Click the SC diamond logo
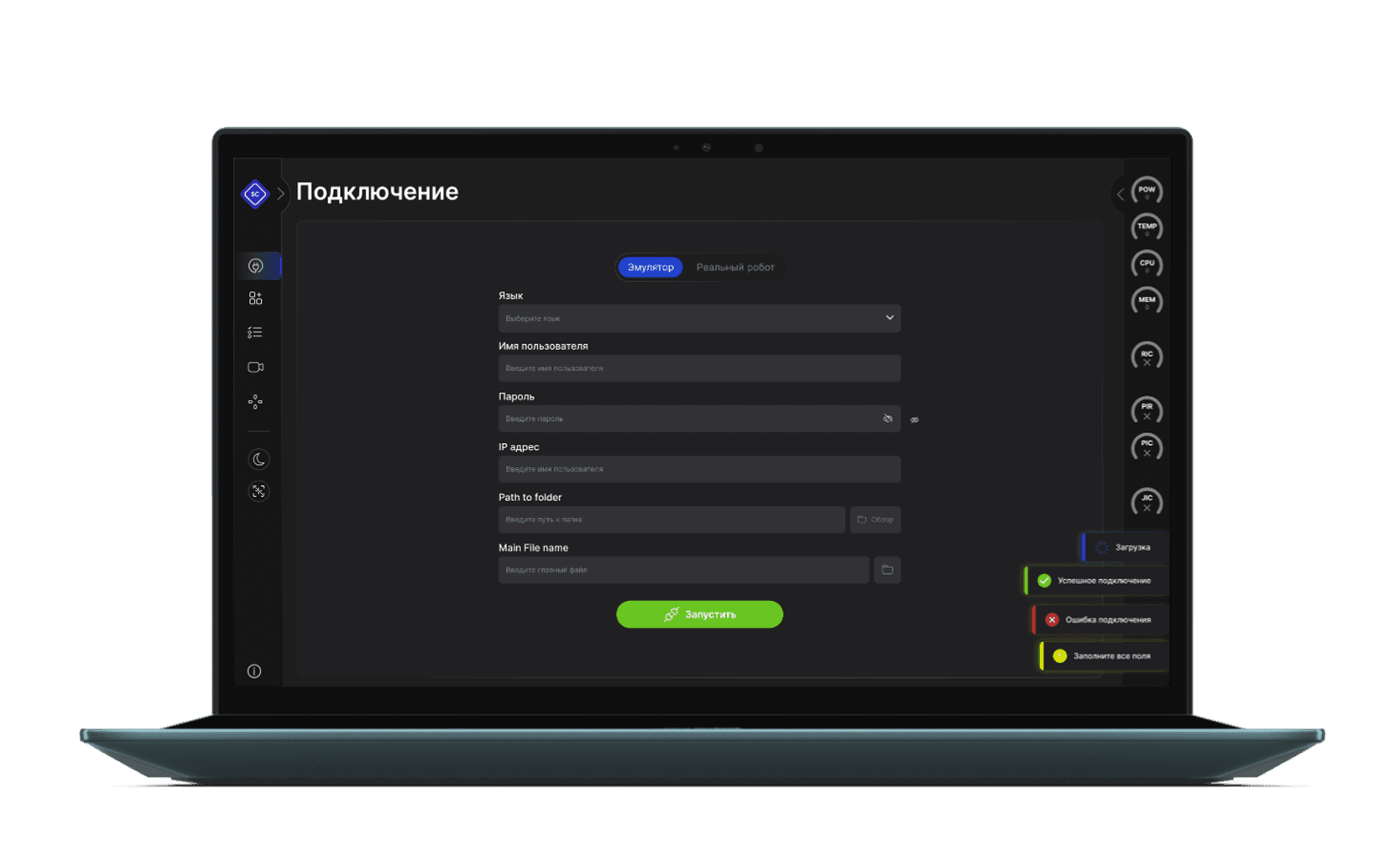Image resolution: width=1400 pixels, height=856 pixels. pos(254,194)
